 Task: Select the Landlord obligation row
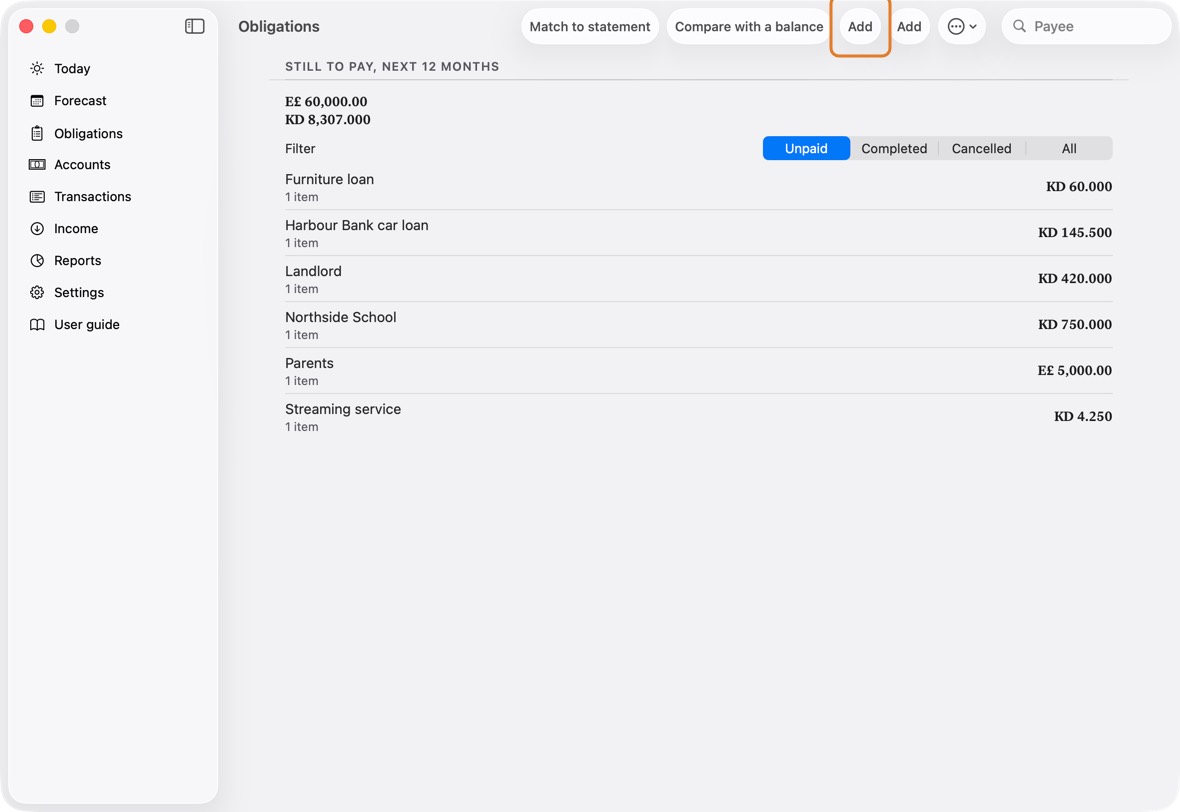coord(698,279)
